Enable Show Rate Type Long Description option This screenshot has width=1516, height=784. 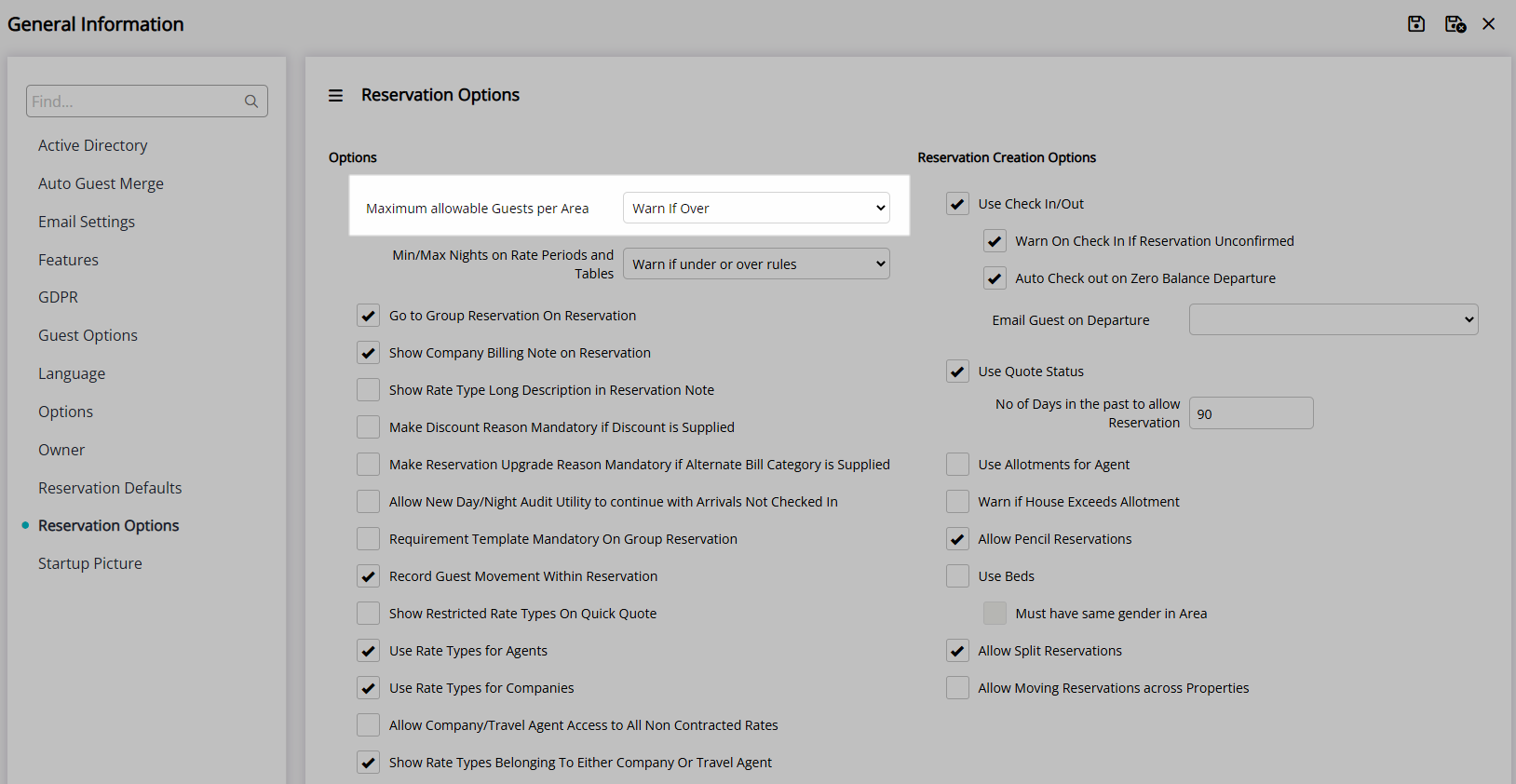pyautogui.click(x=368, y=390)
